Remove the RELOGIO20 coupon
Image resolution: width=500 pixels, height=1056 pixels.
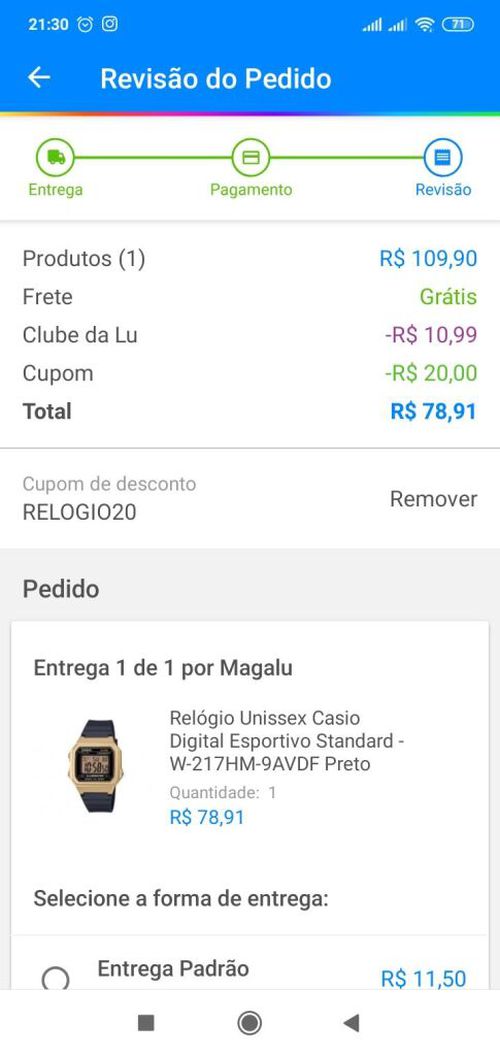click(433, 499)
